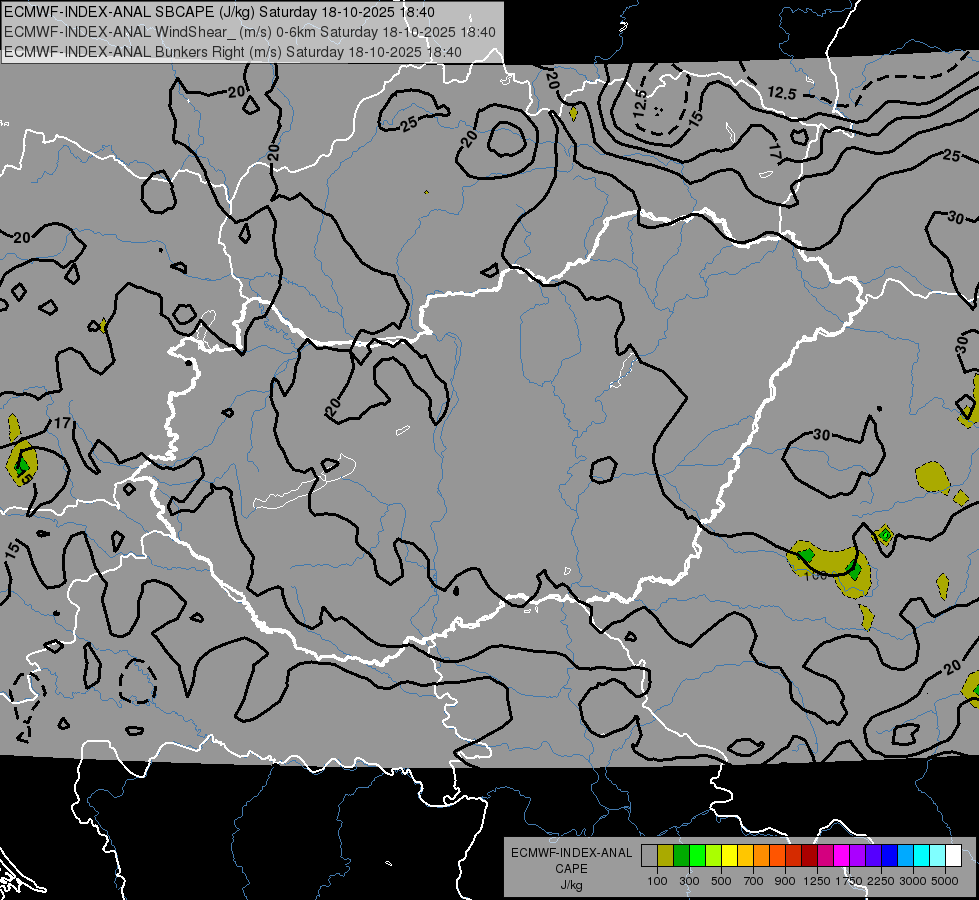Click the legend tick label 700
979x900 pixels.
[754, 881]
